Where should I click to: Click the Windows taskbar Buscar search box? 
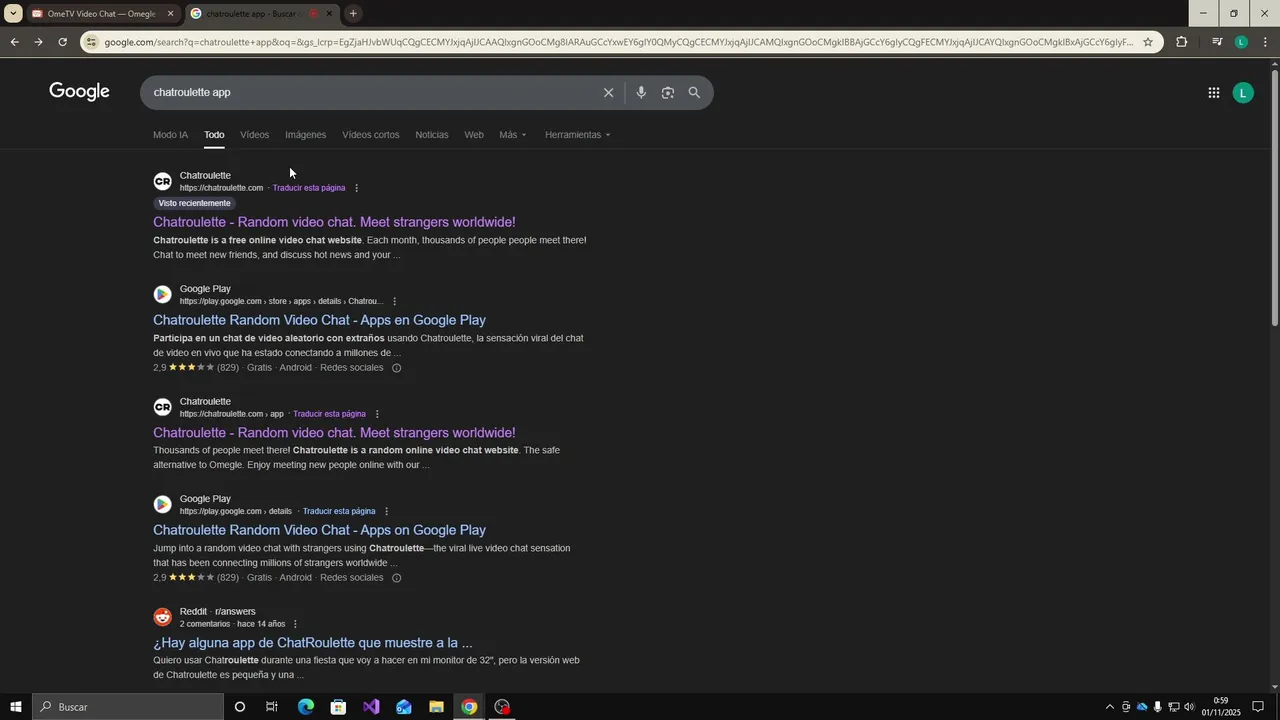[127, 707]
